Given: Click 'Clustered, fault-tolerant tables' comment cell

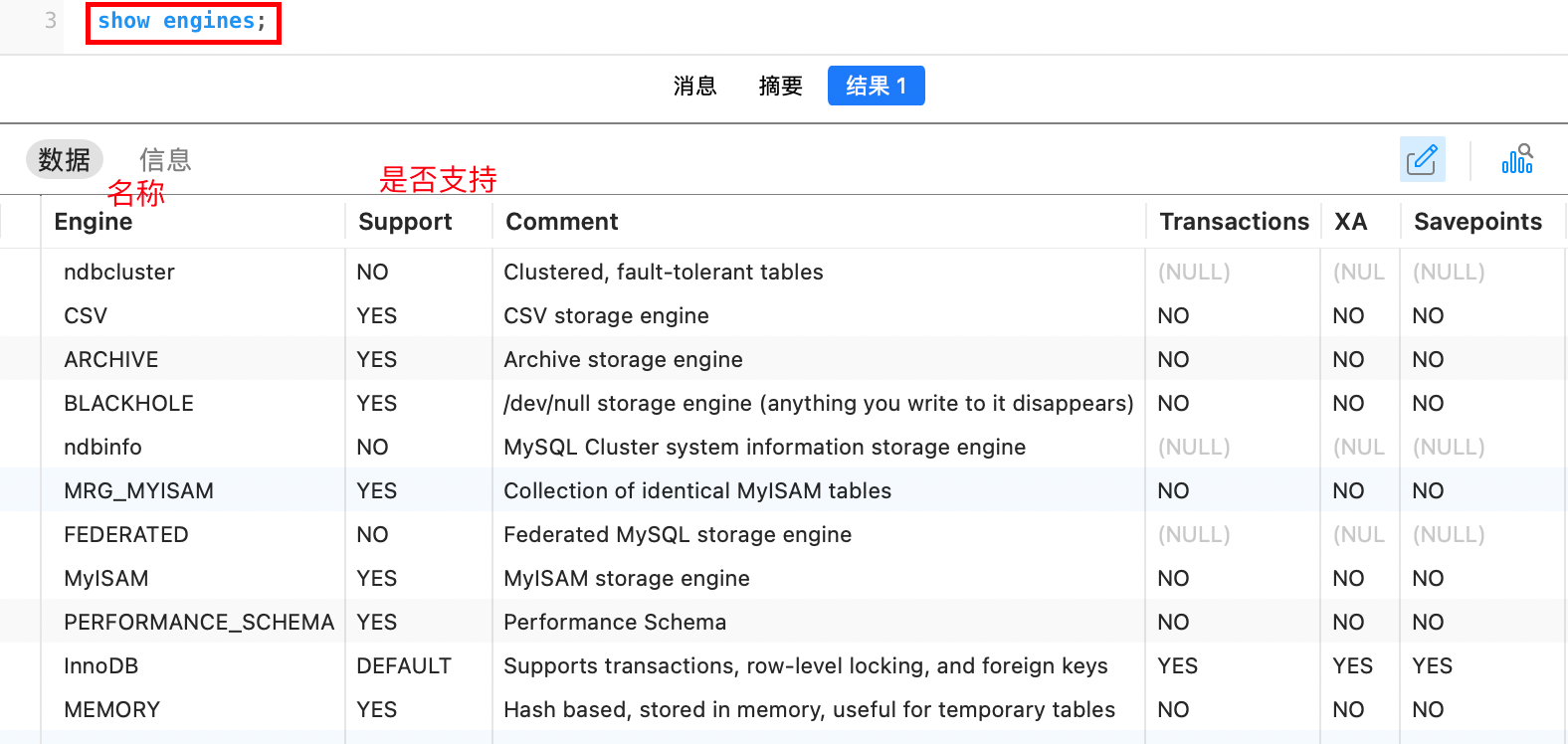Looking at the screenshot, I should point(664,272).
